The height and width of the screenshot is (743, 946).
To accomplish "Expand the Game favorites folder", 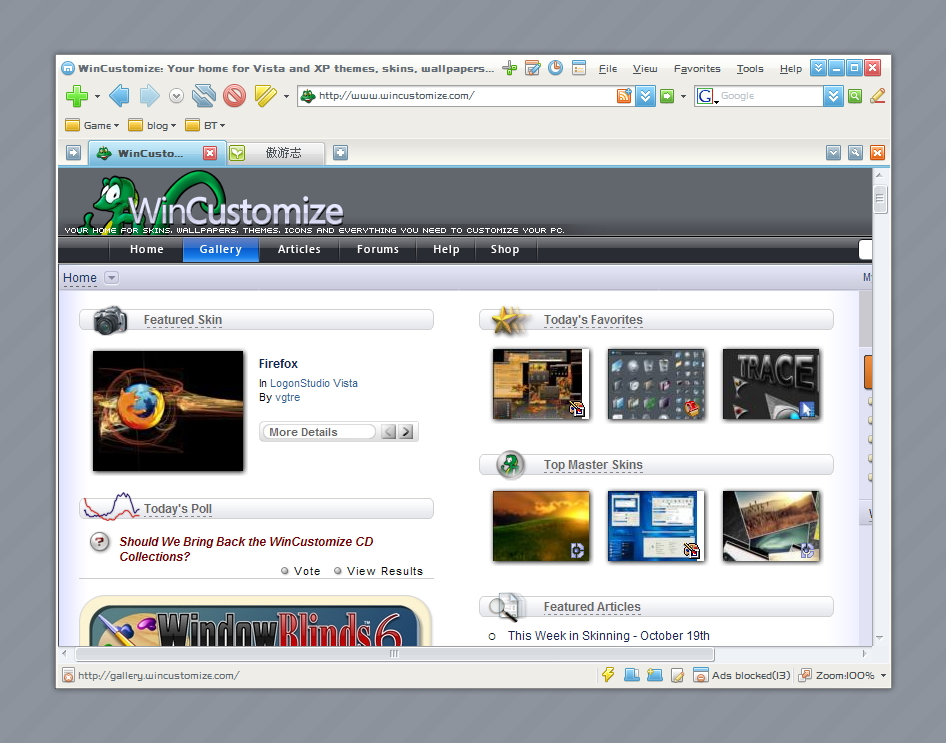I will (92, 125).
